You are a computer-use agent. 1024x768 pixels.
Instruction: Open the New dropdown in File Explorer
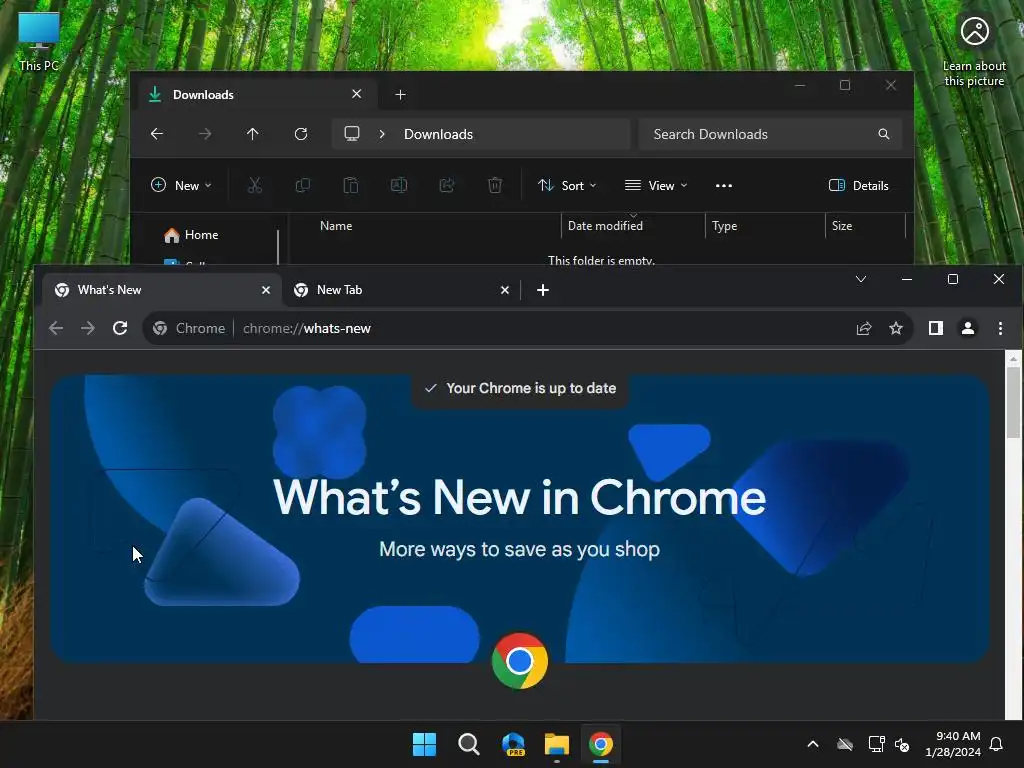point(181,185)
